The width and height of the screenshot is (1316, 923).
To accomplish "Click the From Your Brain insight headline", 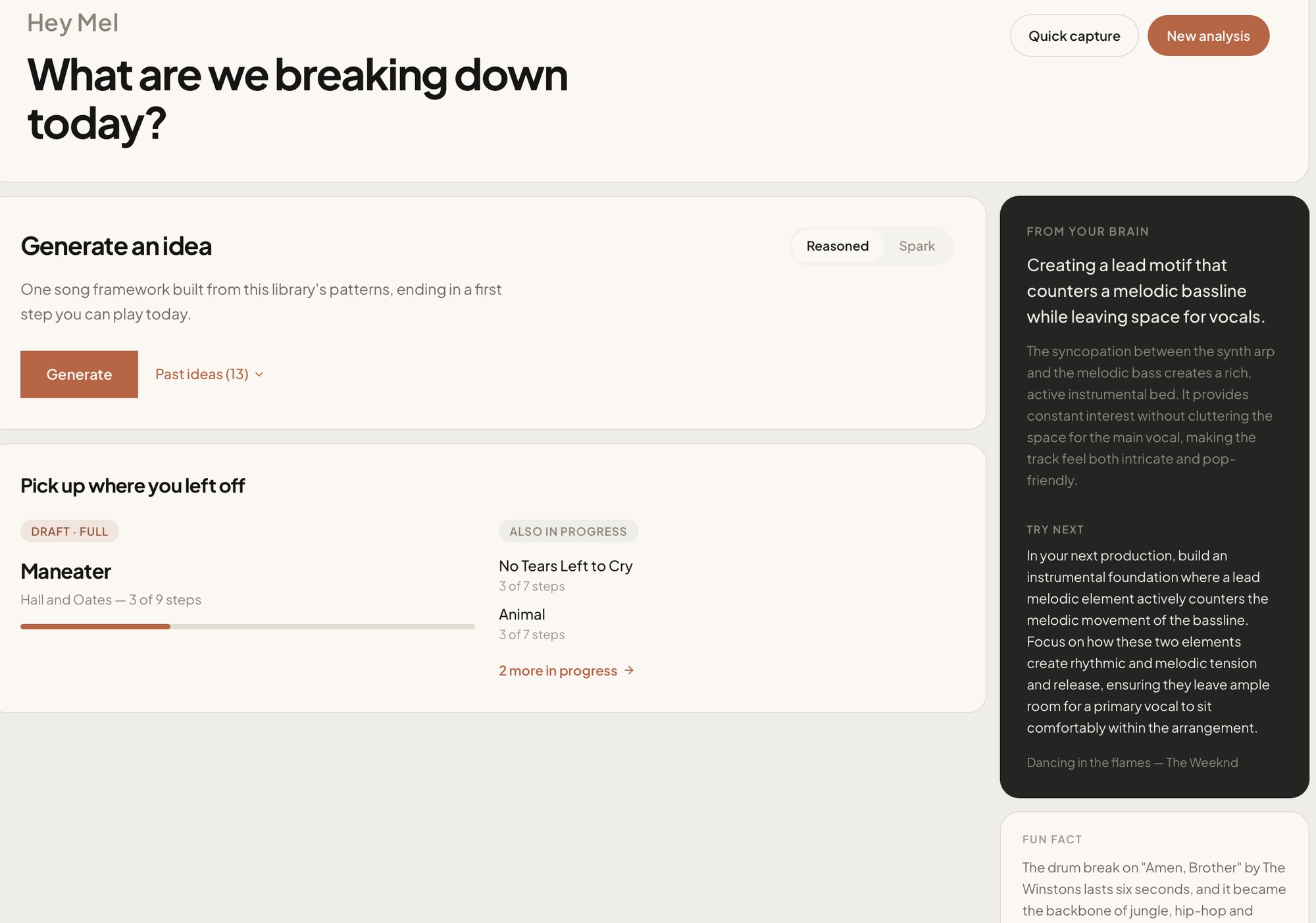I will click(x=1146, y=291).
